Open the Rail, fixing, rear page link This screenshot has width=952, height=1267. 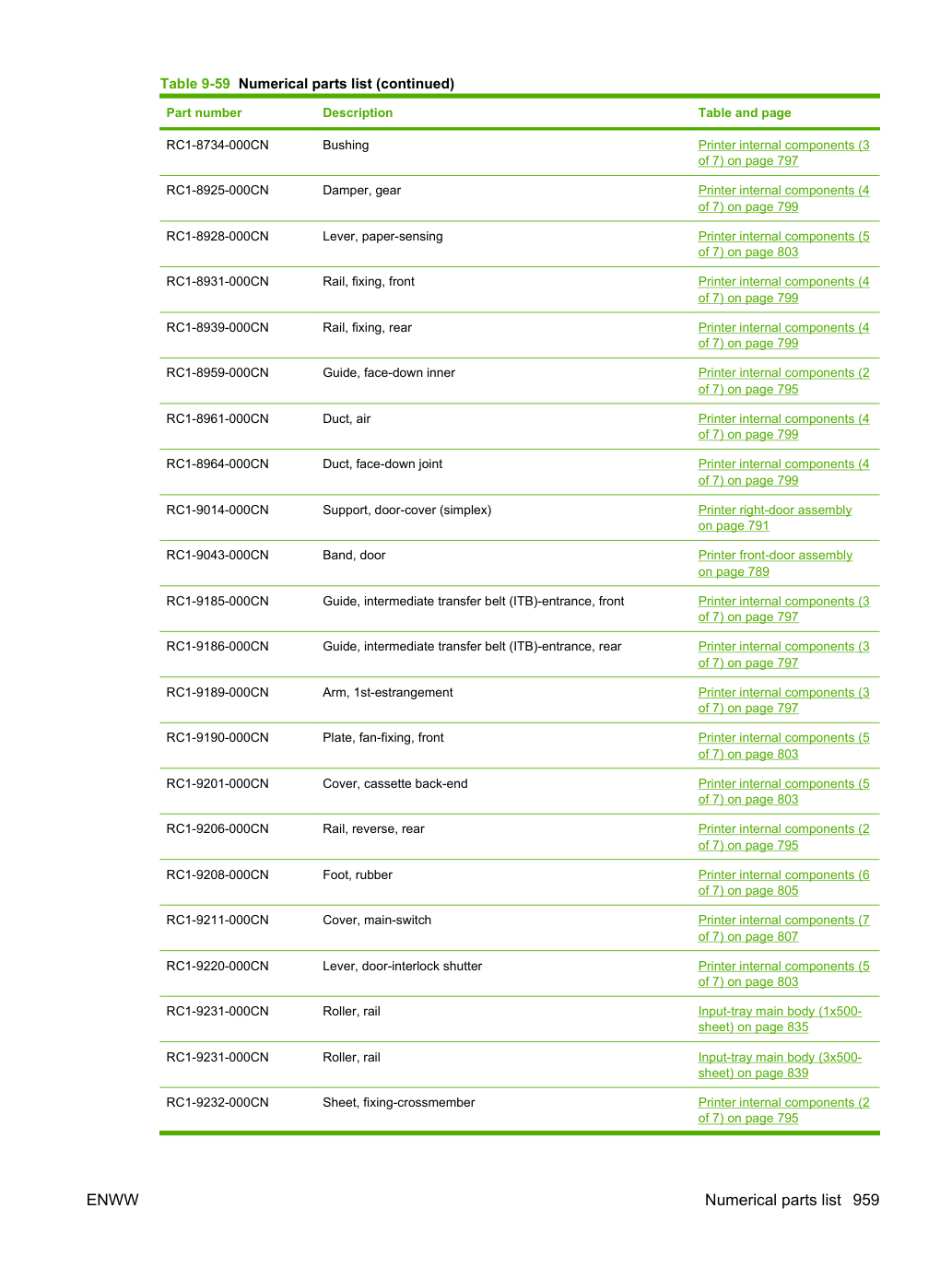(783, 335)
